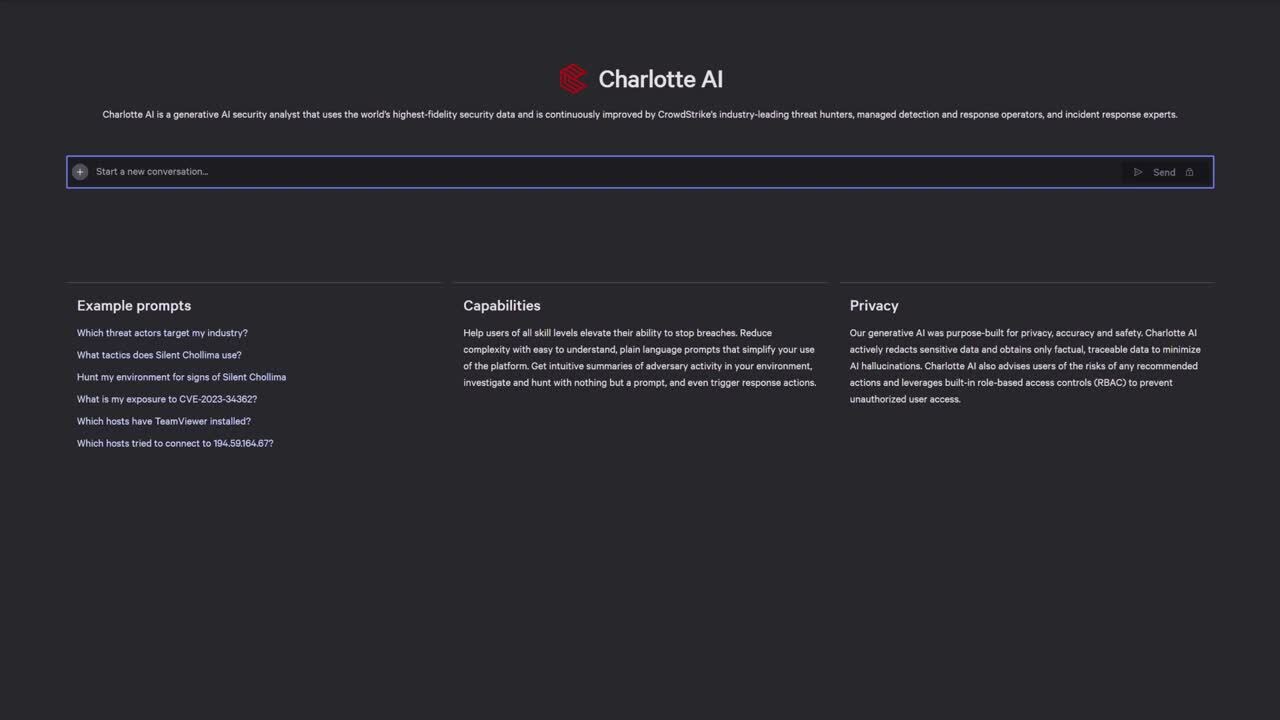1280x720 pixels.
Task: Click the Privacy paragraph starting 'Our generative AI'
Action: [x=1025, y=366]
